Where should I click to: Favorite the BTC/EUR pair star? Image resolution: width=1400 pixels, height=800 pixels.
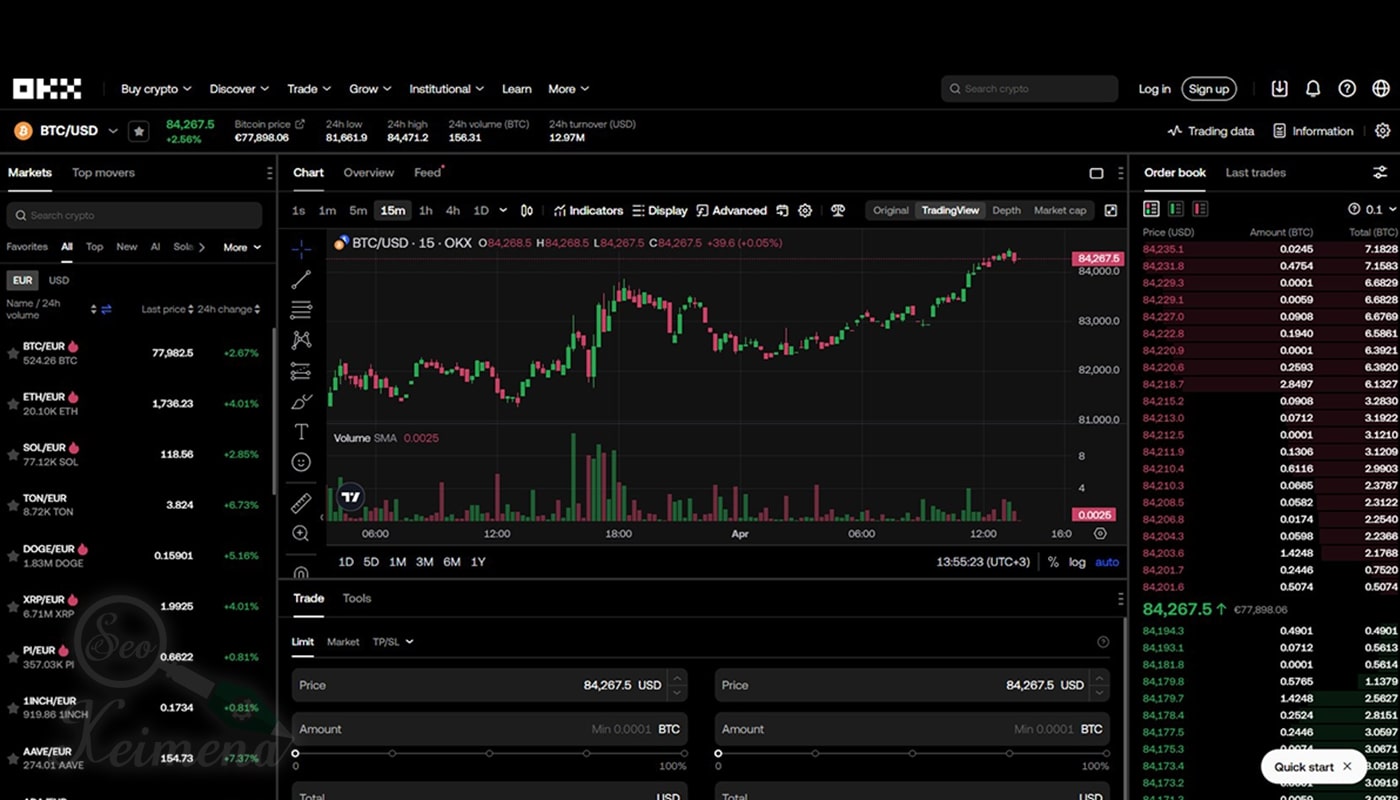[13, 353]
